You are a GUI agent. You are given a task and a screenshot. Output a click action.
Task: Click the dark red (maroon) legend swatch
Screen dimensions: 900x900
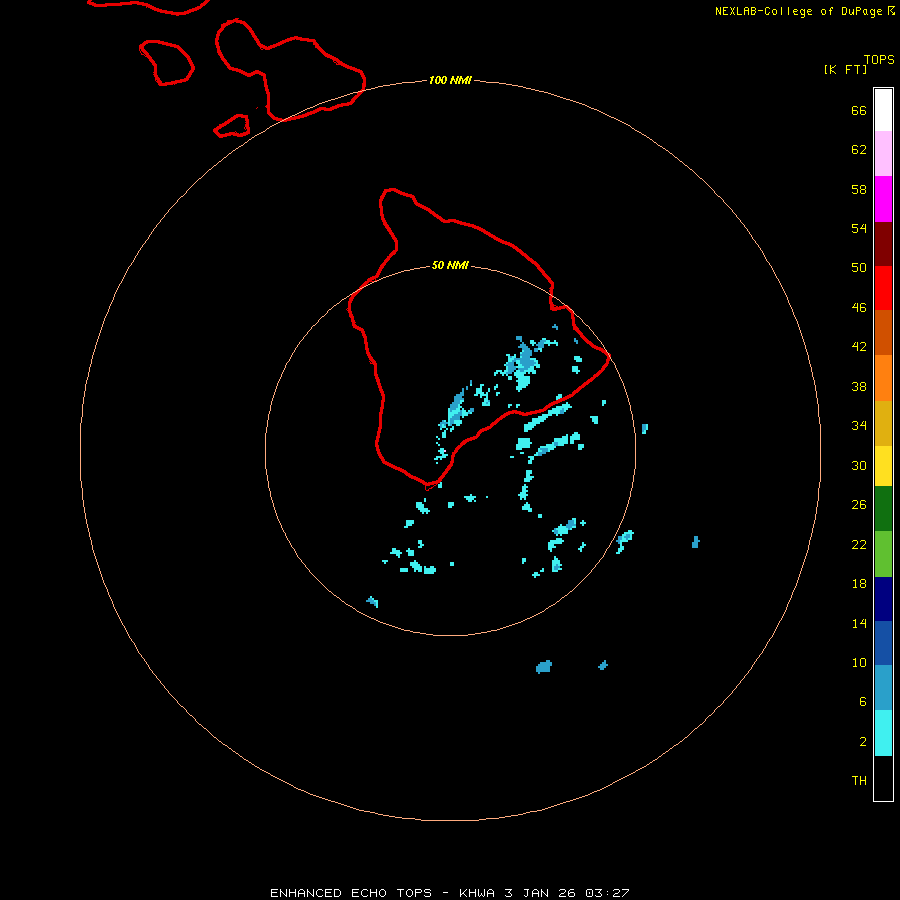coord(883,244)
